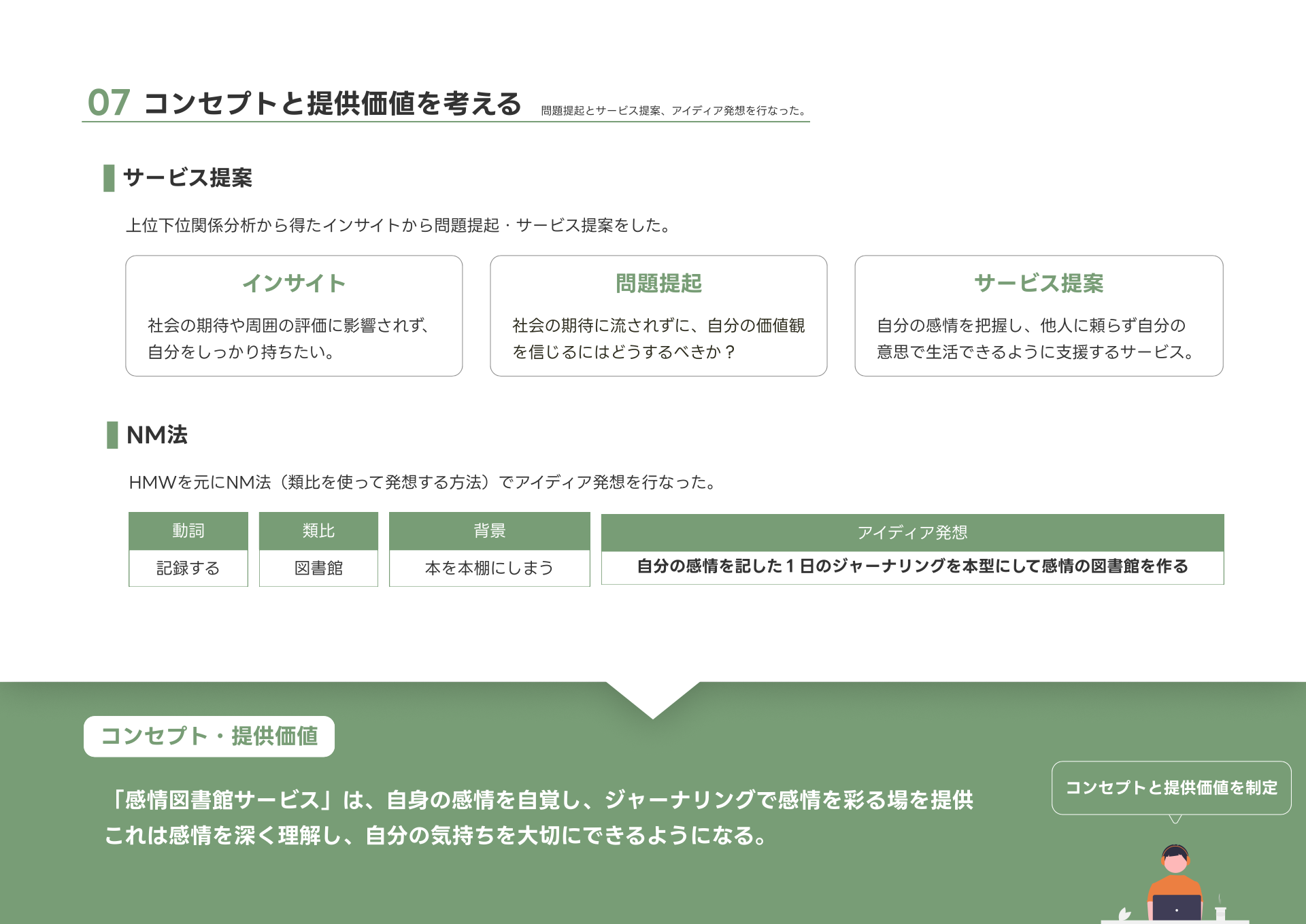Screen dimensions: 1306x924
Task: Click the コンセプトと提供価値を考える page title
Action: pos(332,103)
